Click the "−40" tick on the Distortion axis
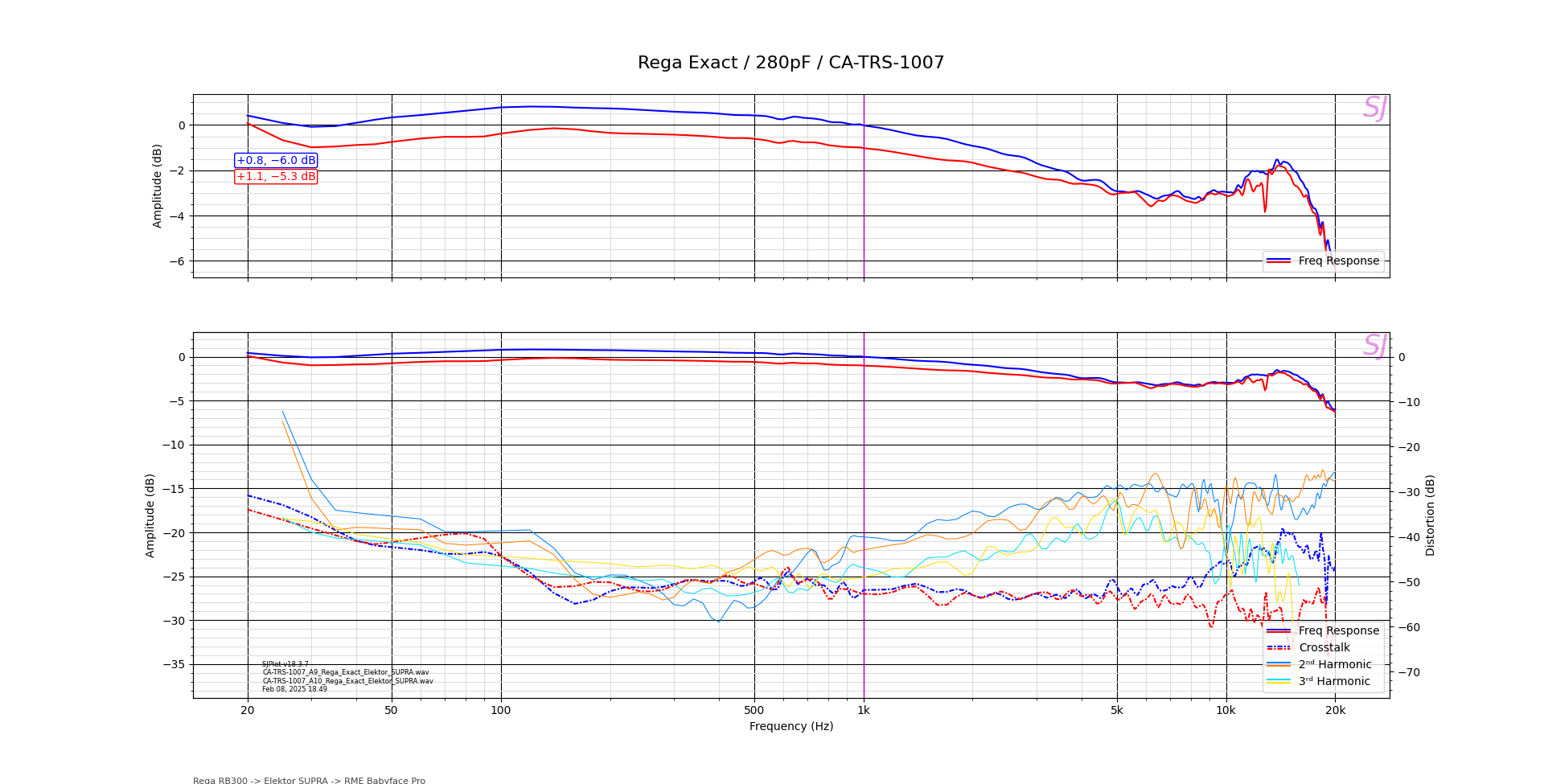 pos(1409,537)
